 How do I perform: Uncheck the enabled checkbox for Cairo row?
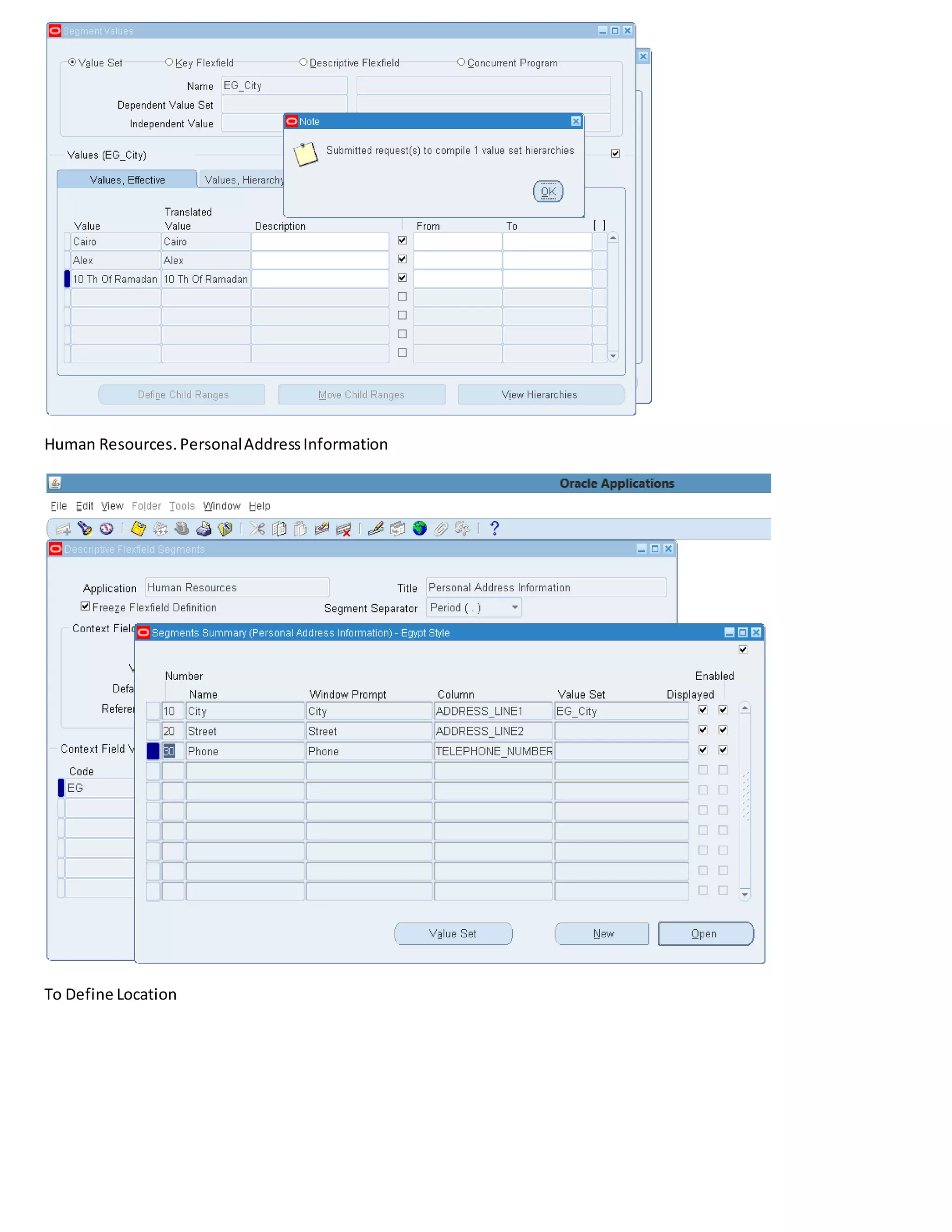point(402,240)
